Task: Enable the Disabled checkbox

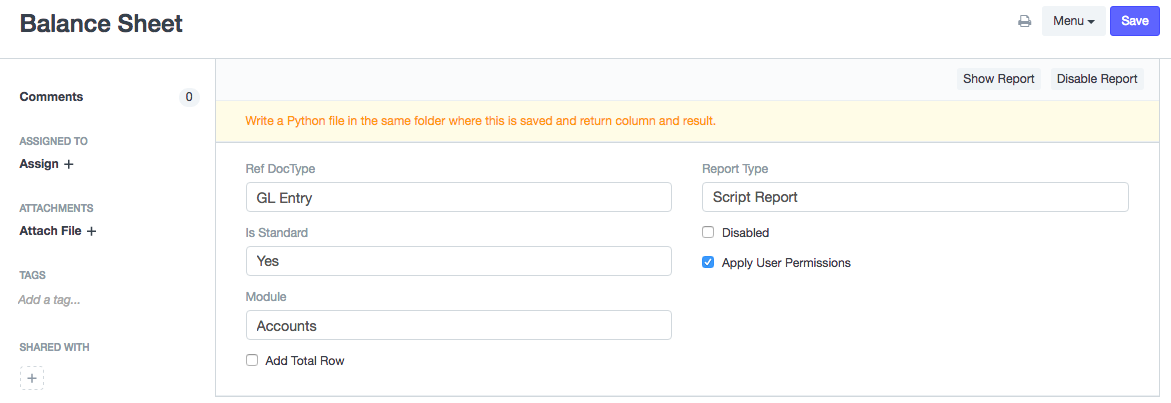Action: [x=708, y=233]
